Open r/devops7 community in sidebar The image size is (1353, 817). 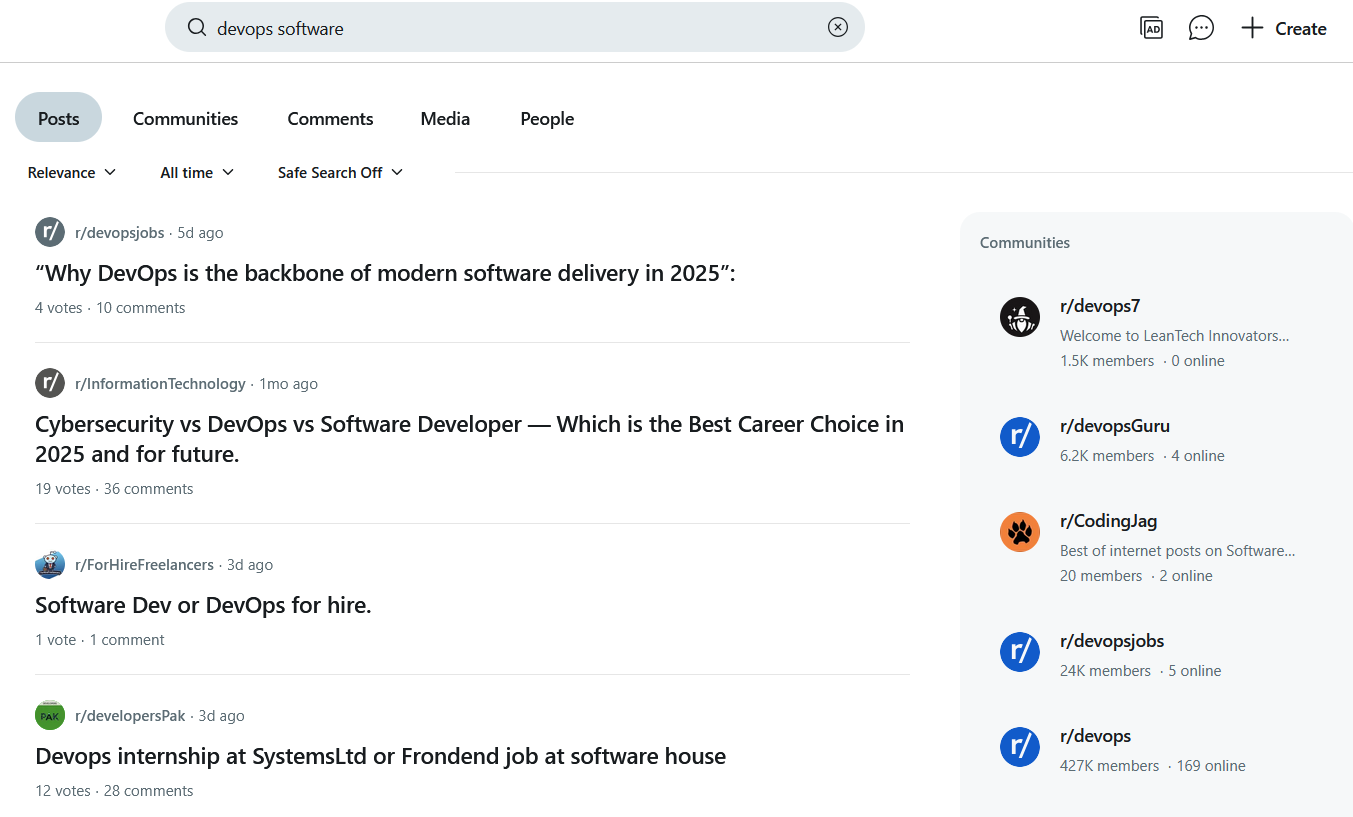point(1100,306)
